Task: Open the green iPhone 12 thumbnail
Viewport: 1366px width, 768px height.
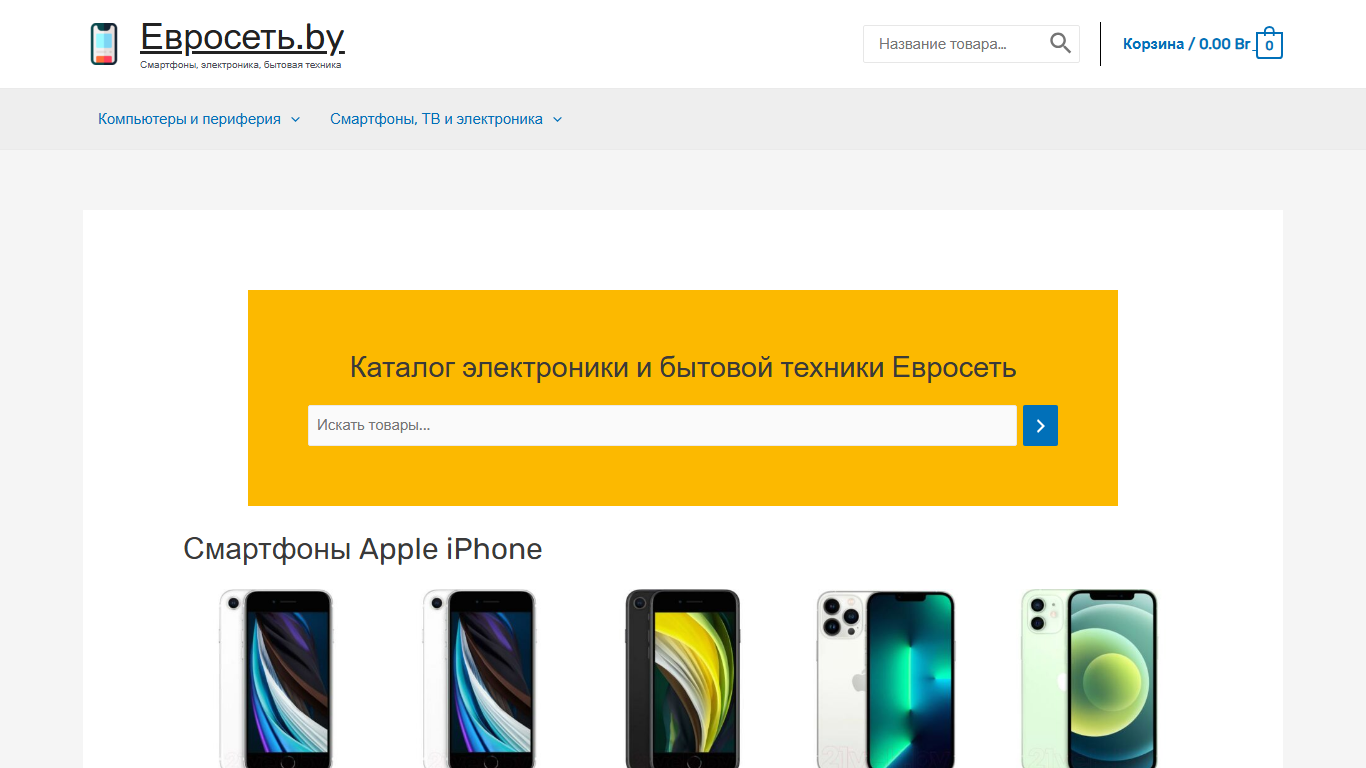Action: (x=1089, y=678)
